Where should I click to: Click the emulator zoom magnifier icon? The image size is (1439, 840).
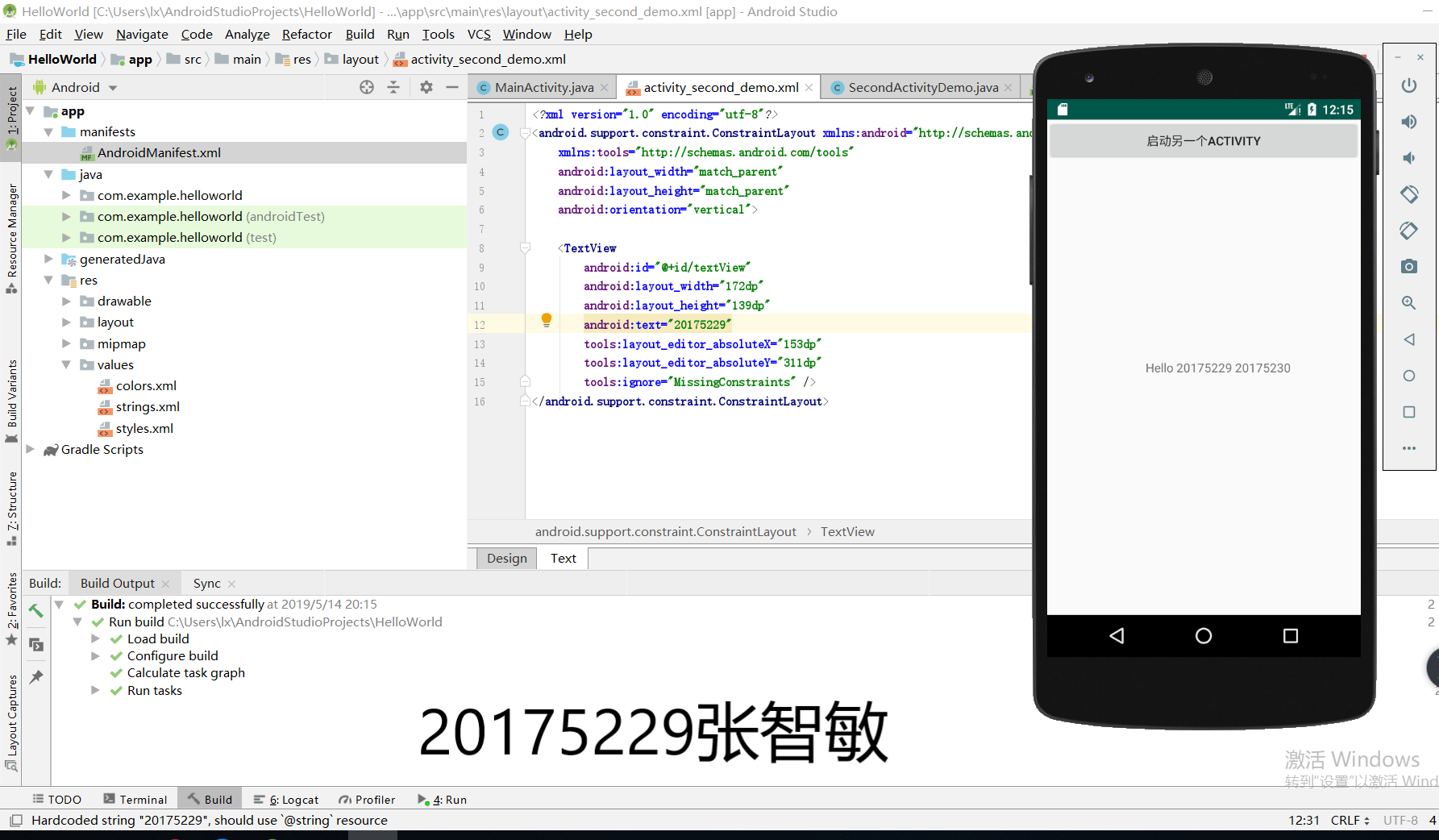[x=1408, y=303]
